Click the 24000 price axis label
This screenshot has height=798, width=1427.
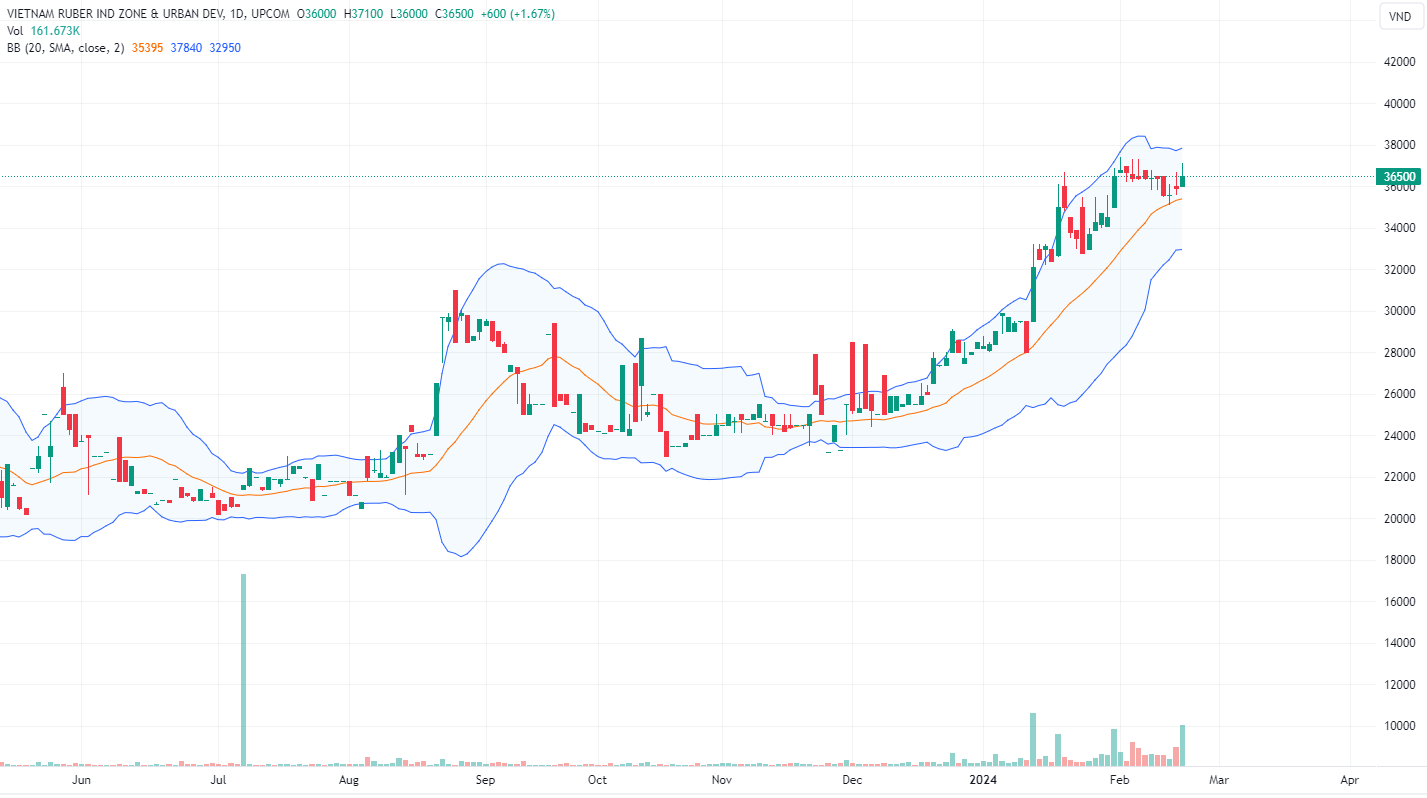tap(1397, 436)
